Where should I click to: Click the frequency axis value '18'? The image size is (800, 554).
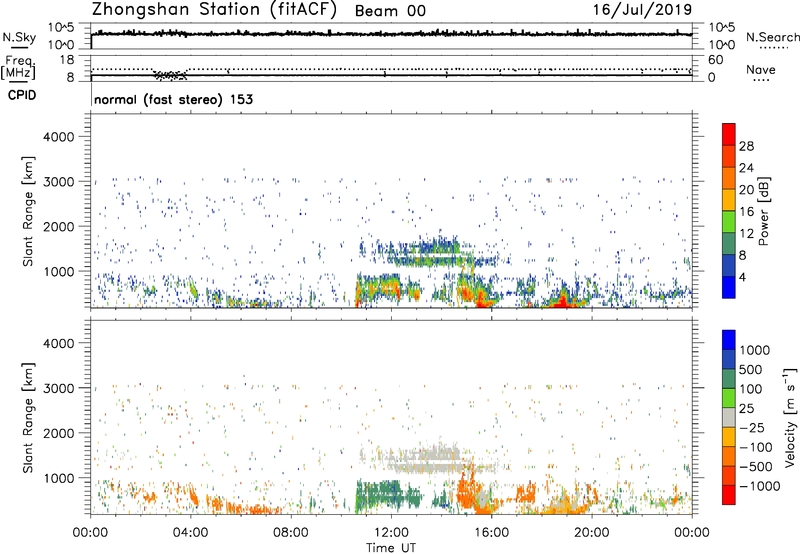[x=67, y=60]
